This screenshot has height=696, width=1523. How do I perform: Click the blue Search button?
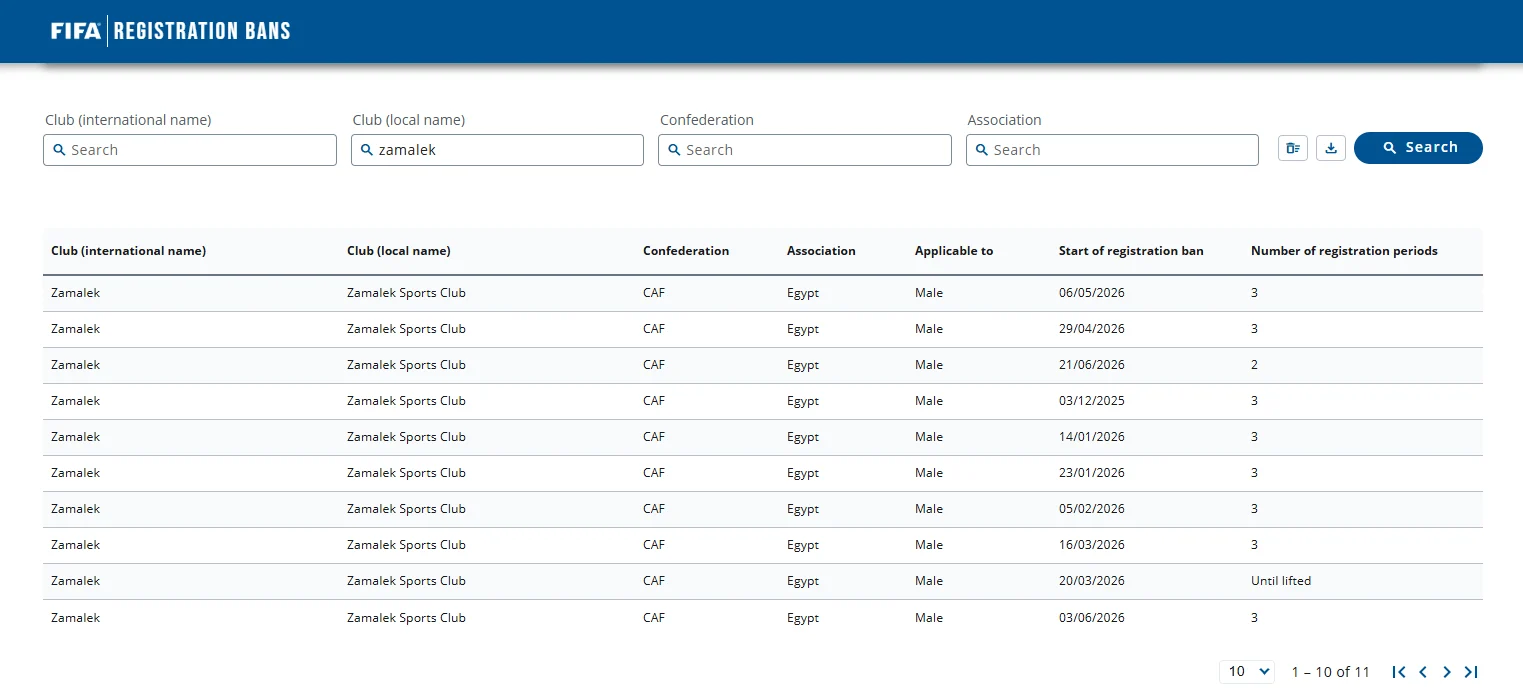tap(1418, 148)
